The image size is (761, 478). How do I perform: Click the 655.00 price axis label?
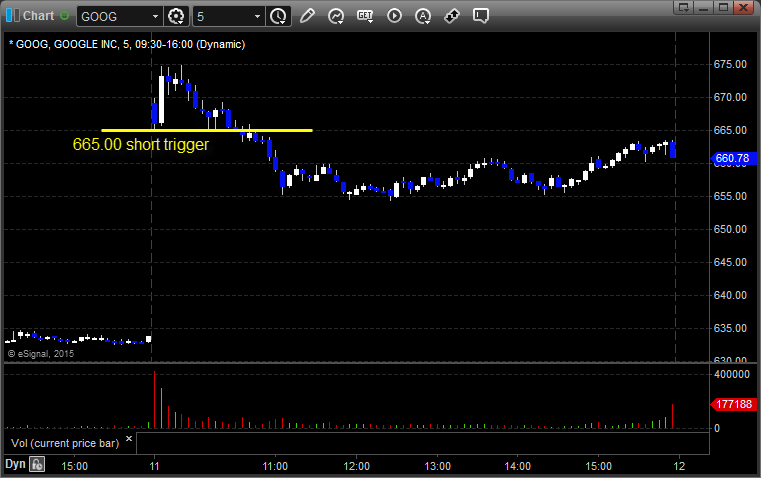pos(730,197)
